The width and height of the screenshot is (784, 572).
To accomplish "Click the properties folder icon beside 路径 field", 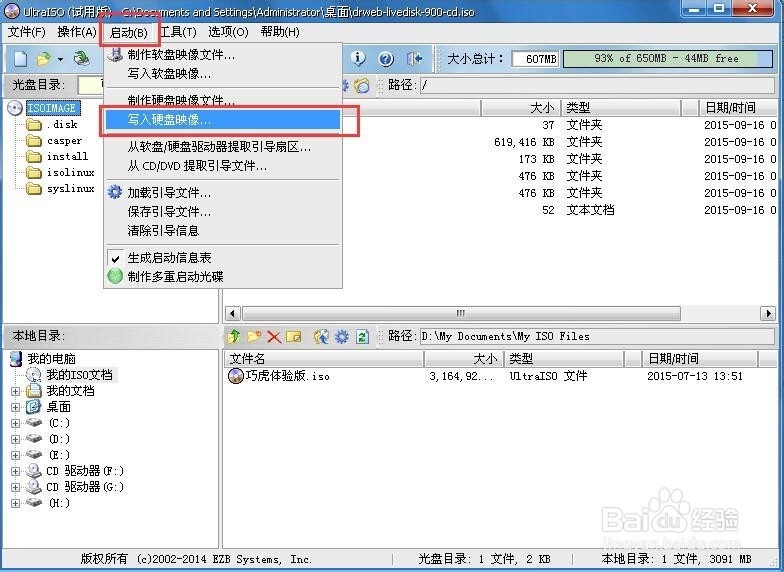I will tap(362, 85).
